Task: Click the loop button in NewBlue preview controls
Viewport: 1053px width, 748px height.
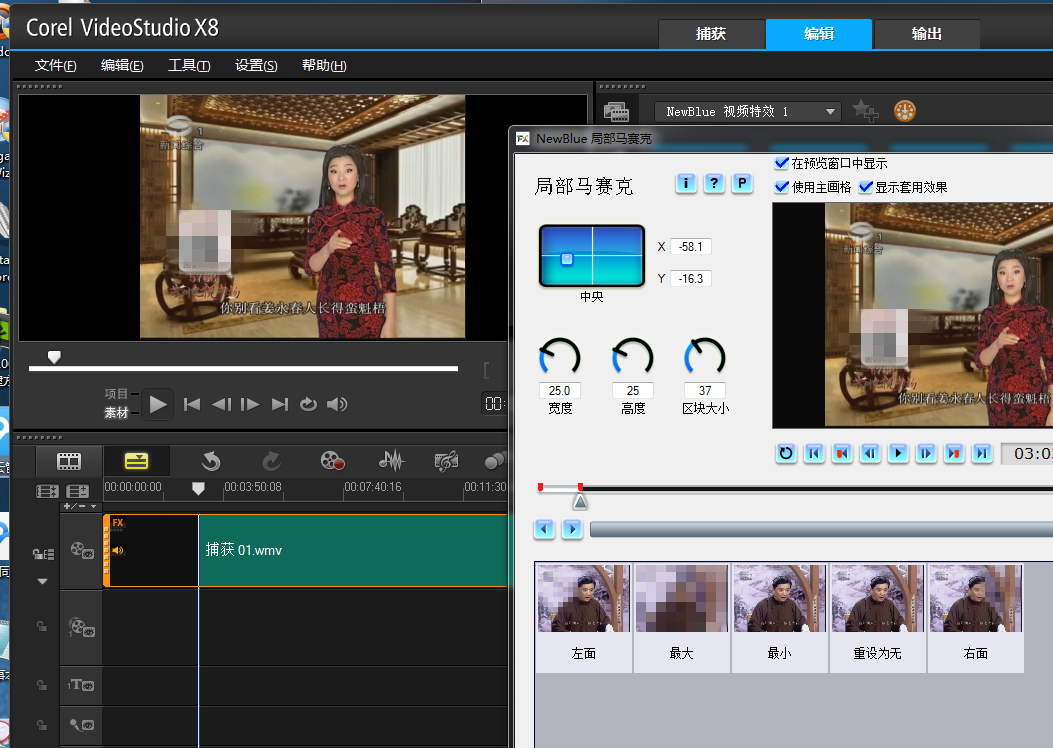Action: point(786,453)
